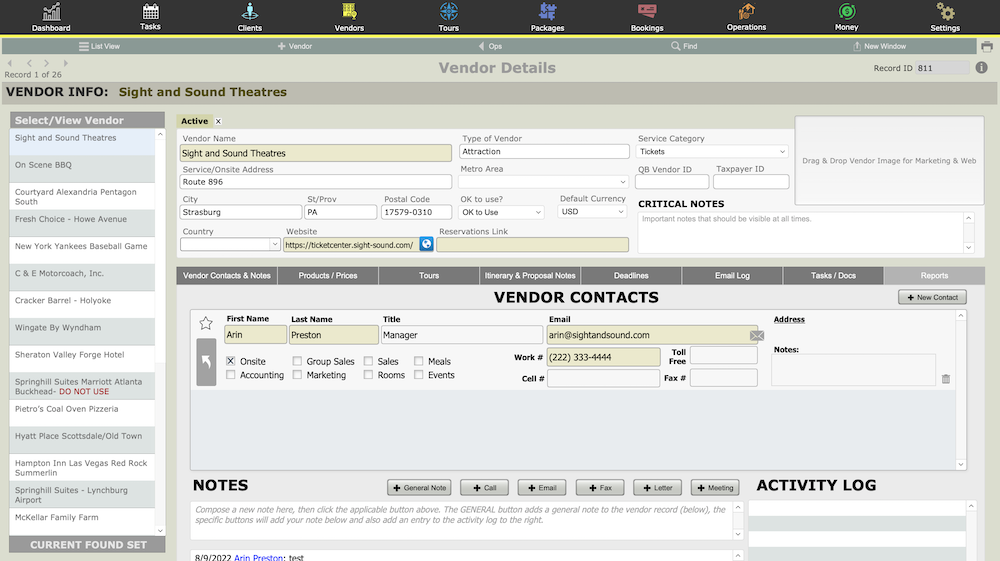Open the Money module
The width and height of the screenshot is (1000, 561).
click(x=846, y=17)
